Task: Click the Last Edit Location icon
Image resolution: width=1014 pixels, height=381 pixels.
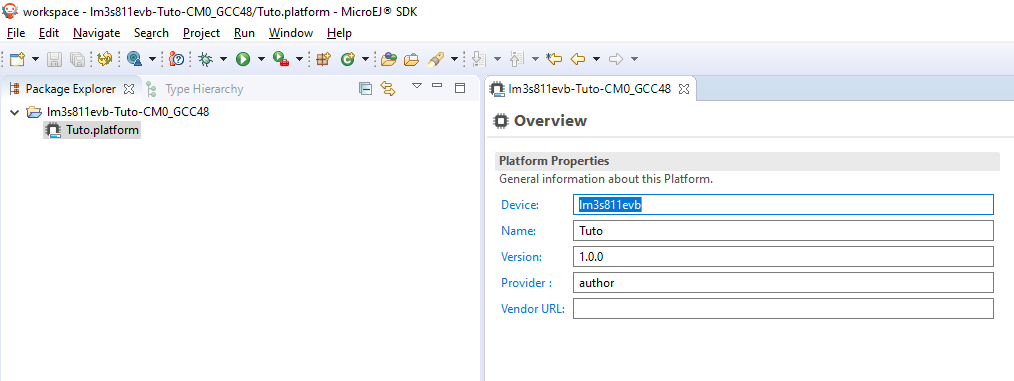Action: (554, 59)
